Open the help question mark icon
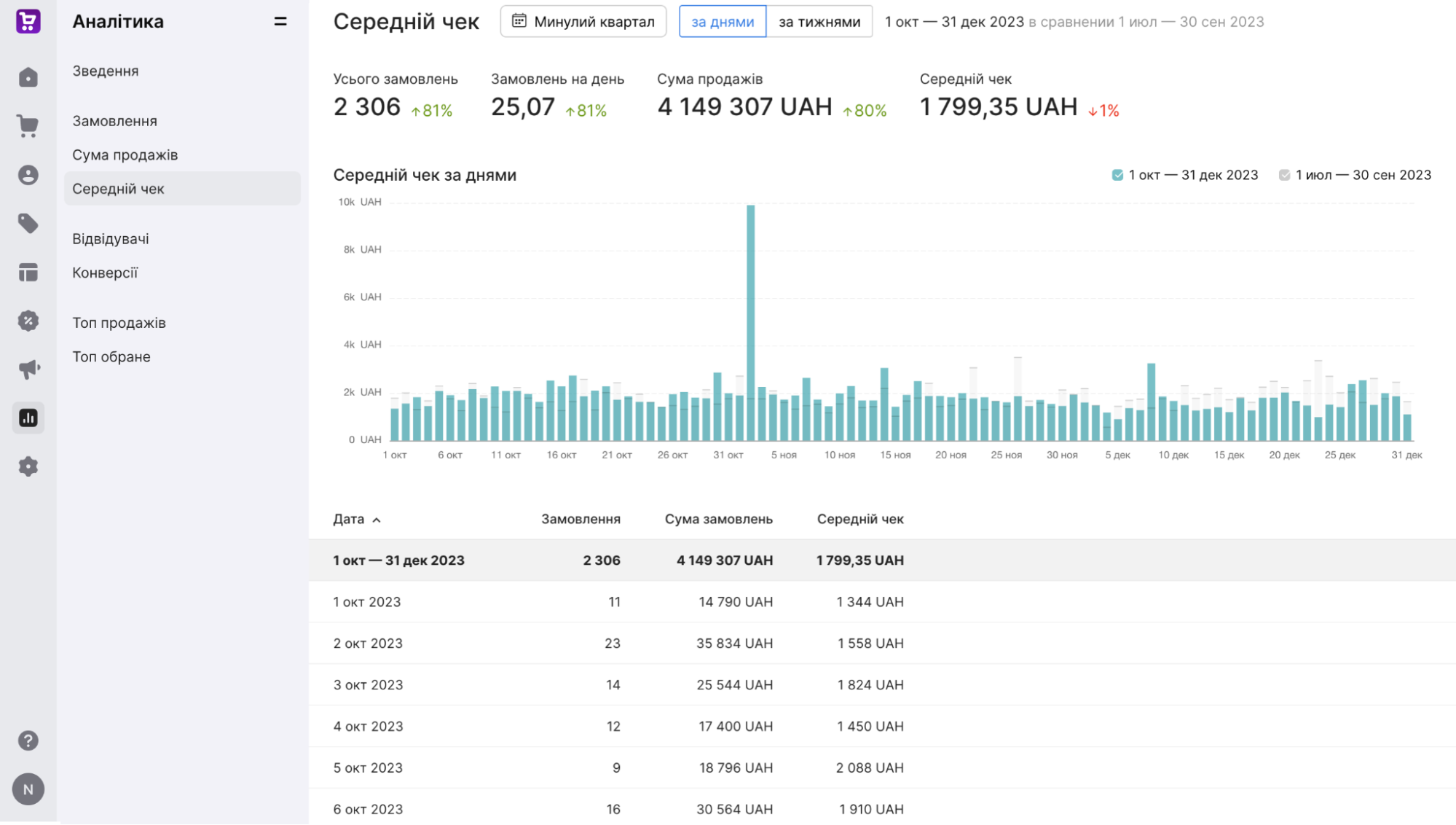1456x825 pixels. 28,740
